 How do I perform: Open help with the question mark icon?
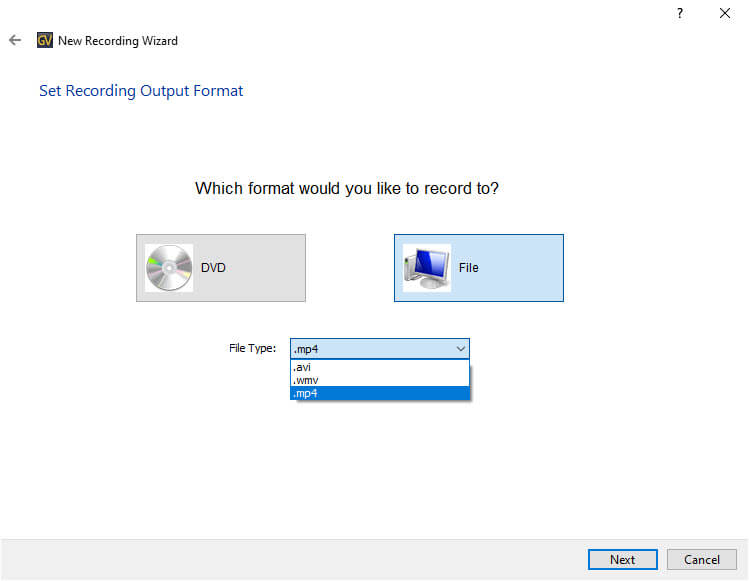tap(680, 13)
